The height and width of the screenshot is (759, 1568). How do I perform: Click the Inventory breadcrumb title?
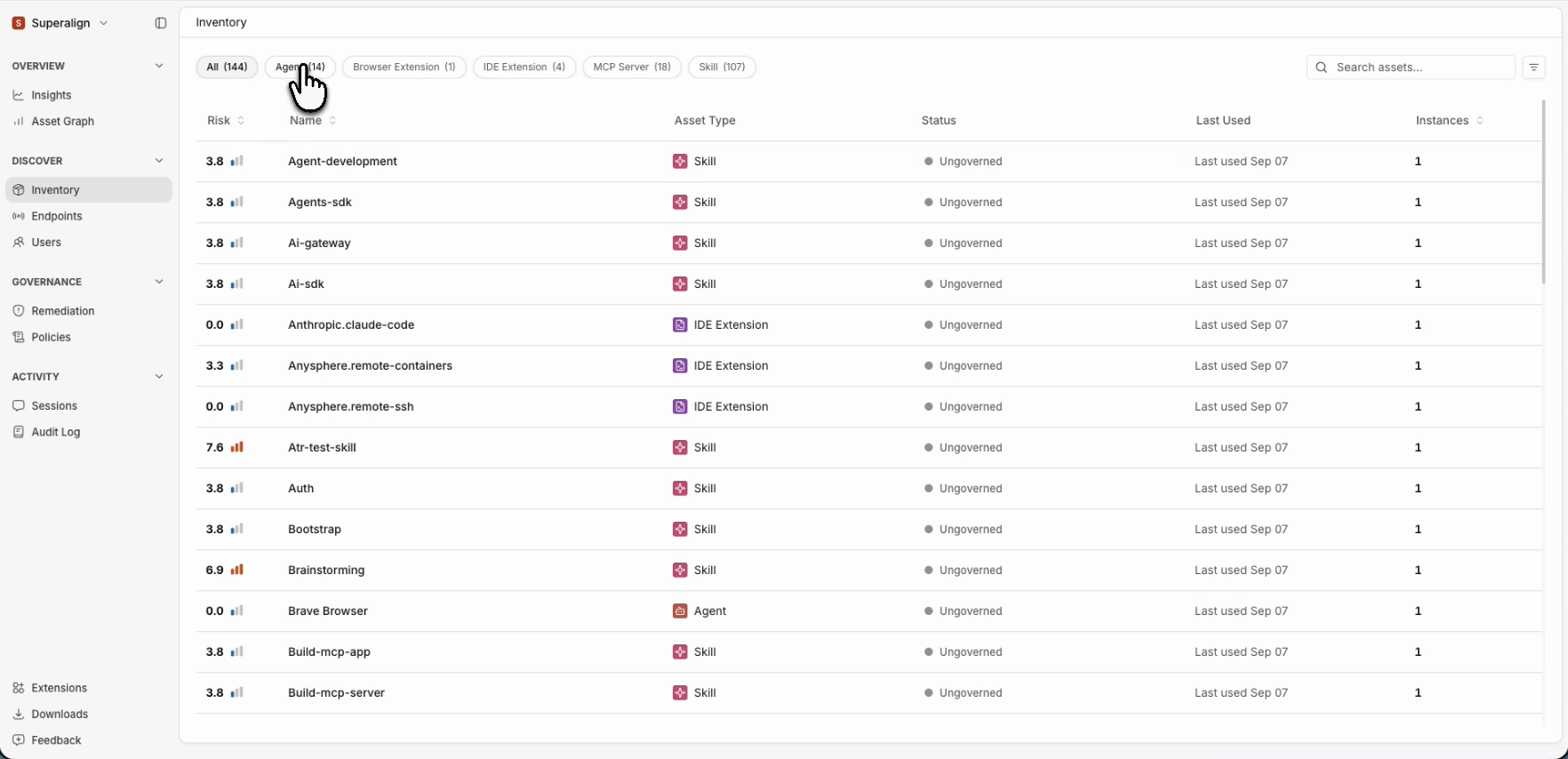[221, 23]
